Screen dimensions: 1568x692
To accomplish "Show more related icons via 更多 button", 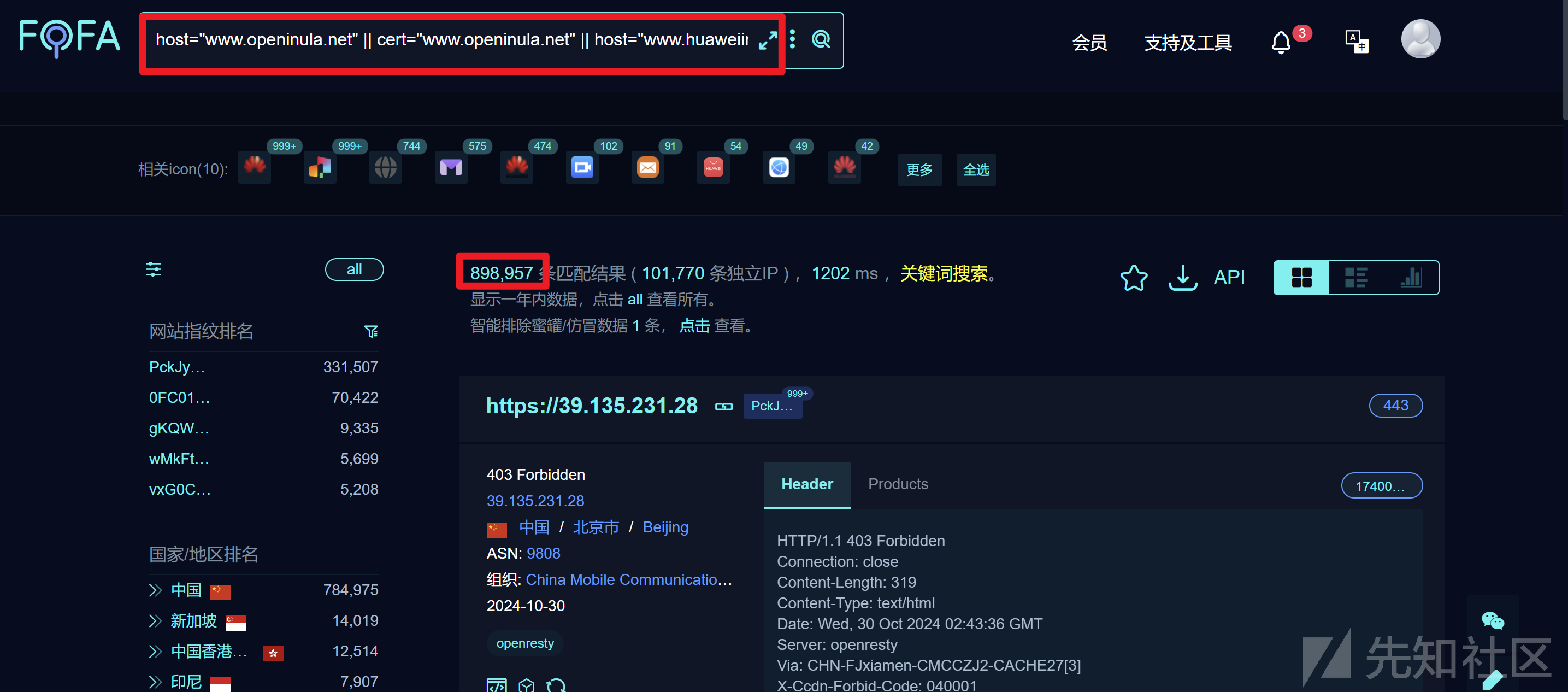I will [x=919, y=170].
